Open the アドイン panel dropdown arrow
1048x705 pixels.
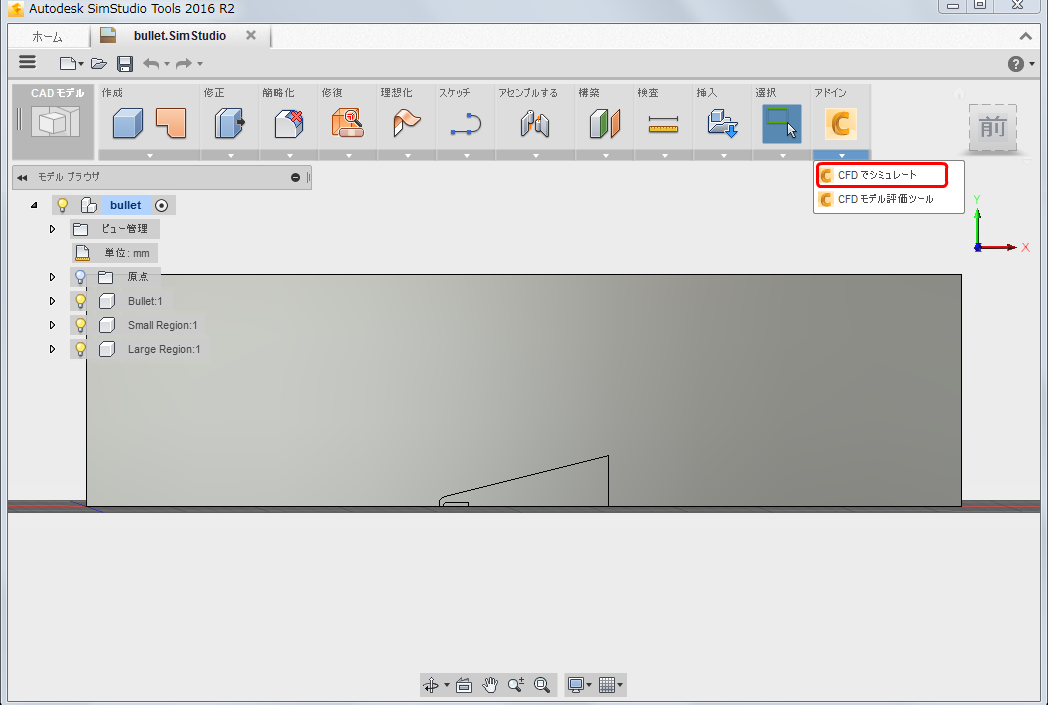(x=841, y=155)
